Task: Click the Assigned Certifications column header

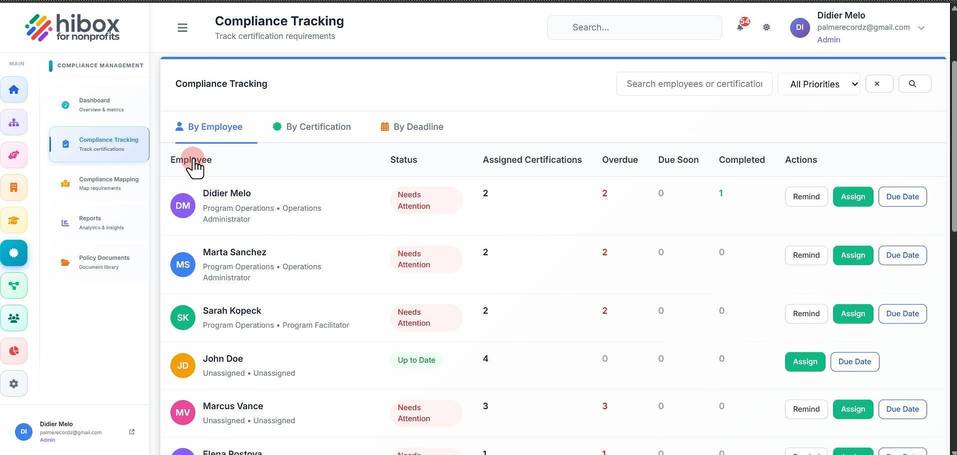Action: (532, 160)
